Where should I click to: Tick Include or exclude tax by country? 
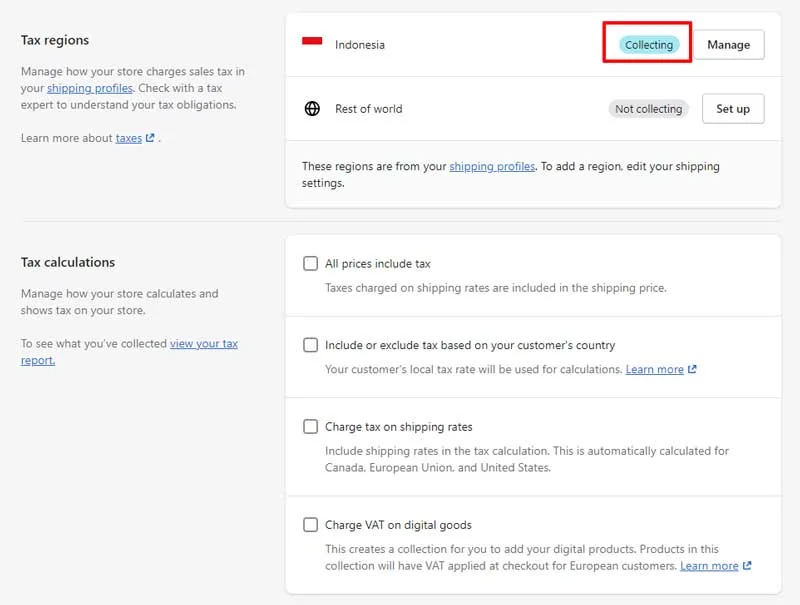pos(310,345)
